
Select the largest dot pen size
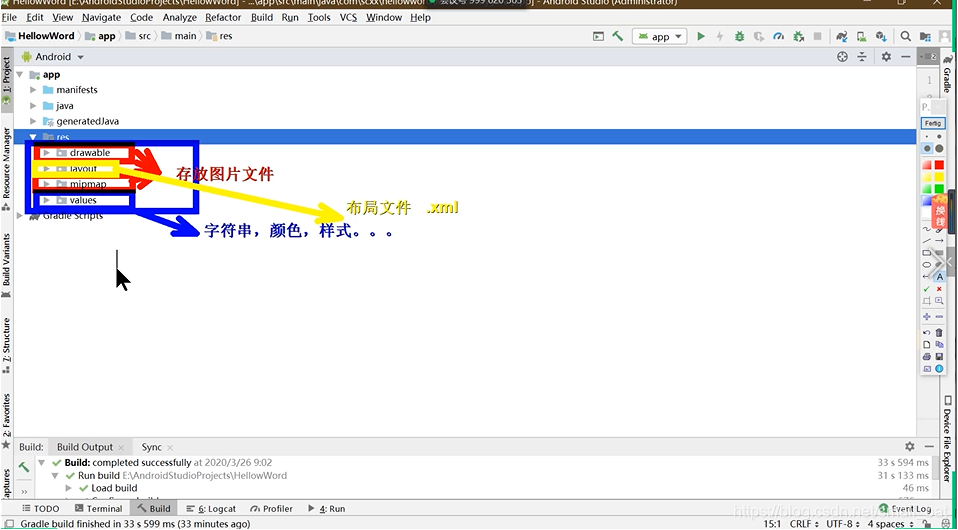point(940,149)
